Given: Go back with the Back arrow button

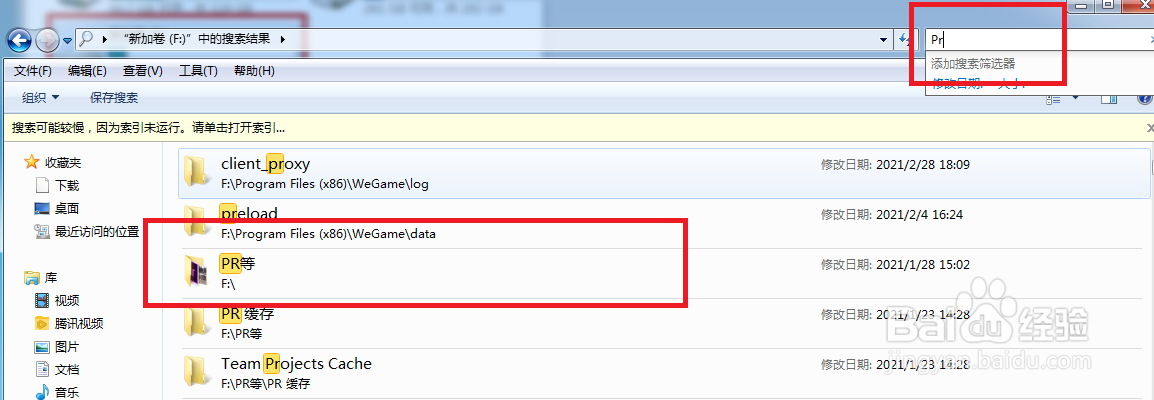Looking at the screenshot, I should [x=20, y=40].
